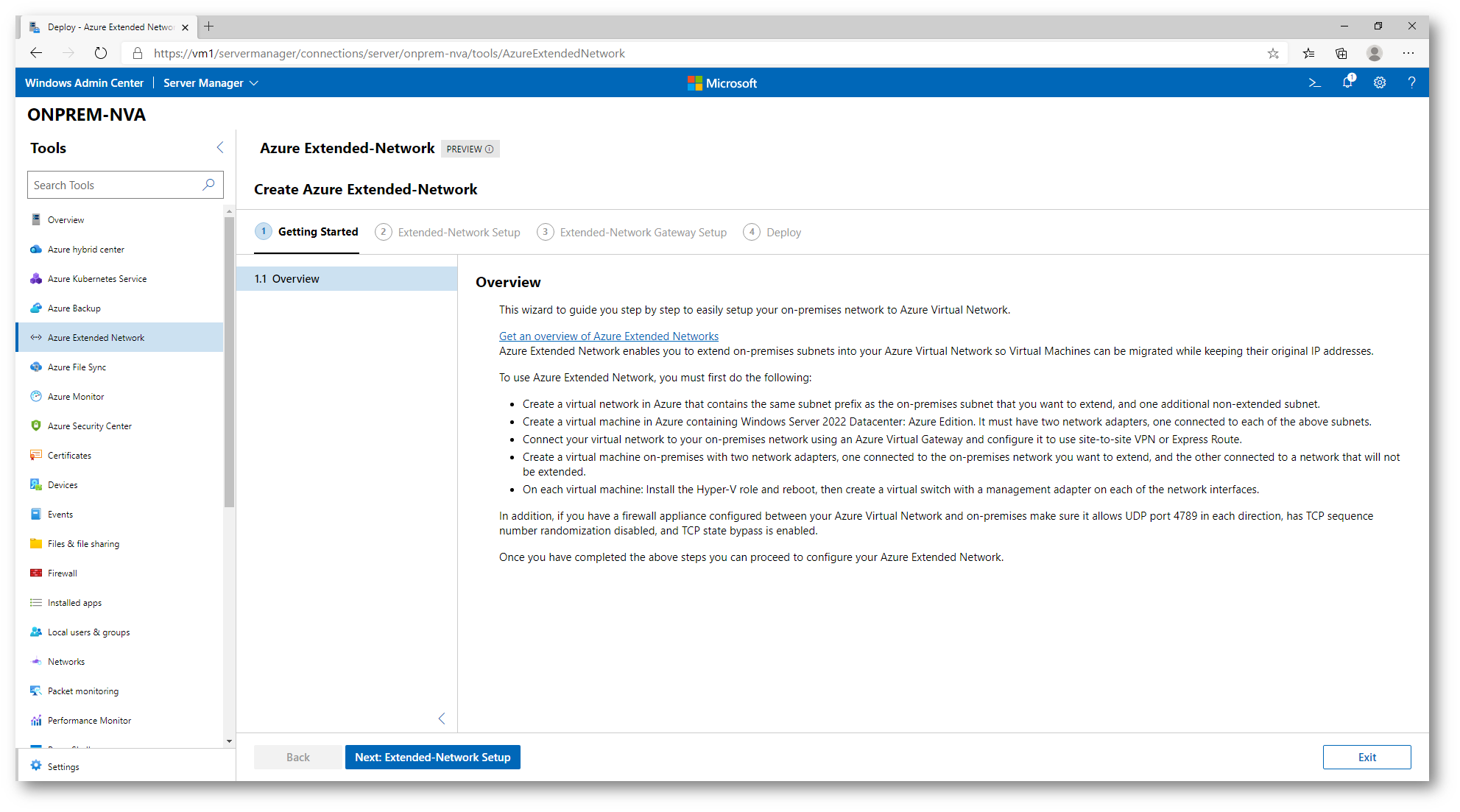Click the Windows Admin Center title link
The height and width of the screenshot is (812, 1460).
coord(84,82)
